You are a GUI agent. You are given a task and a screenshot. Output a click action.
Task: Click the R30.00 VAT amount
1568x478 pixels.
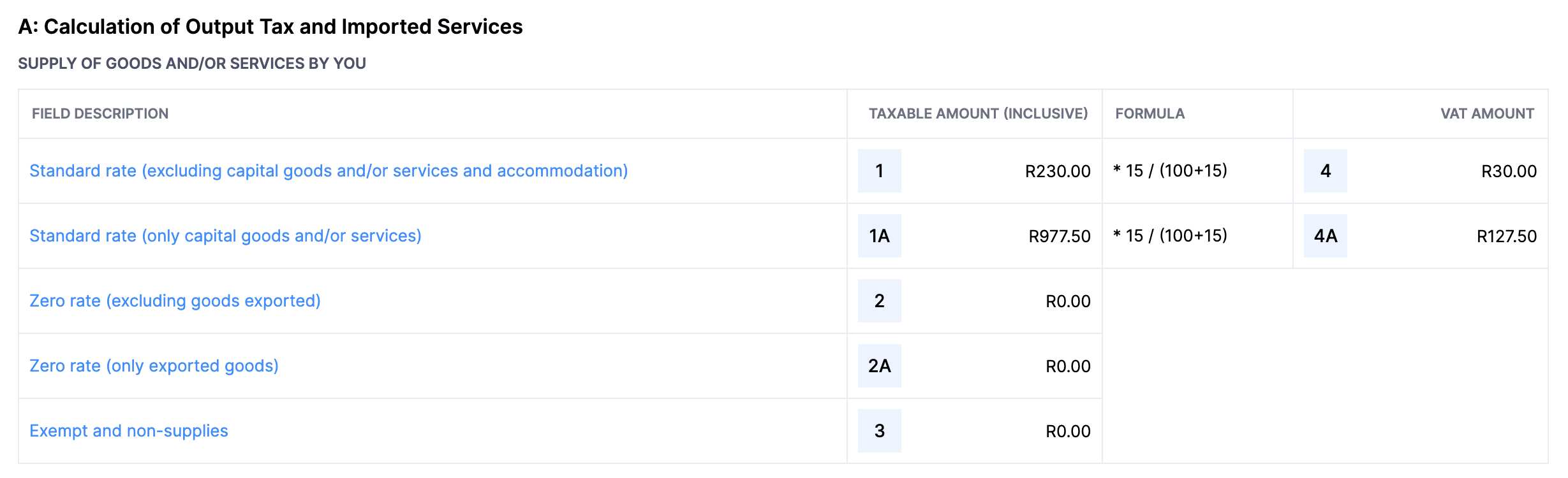pos(1508,171)
